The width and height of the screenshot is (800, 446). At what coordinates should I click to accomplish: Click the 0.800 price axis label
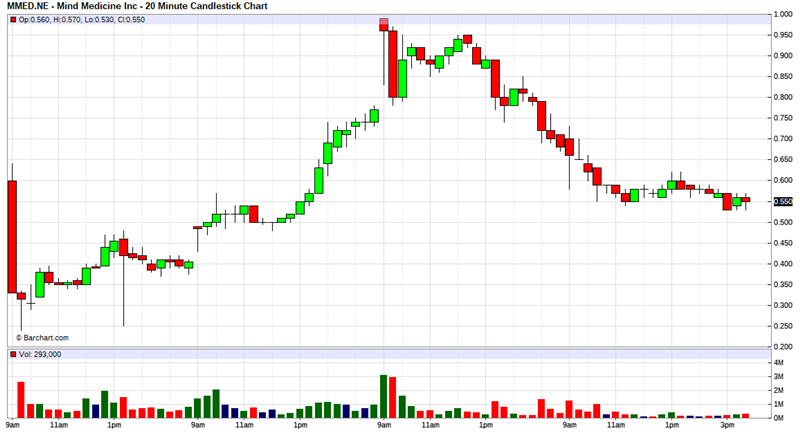tap(783, 97)
